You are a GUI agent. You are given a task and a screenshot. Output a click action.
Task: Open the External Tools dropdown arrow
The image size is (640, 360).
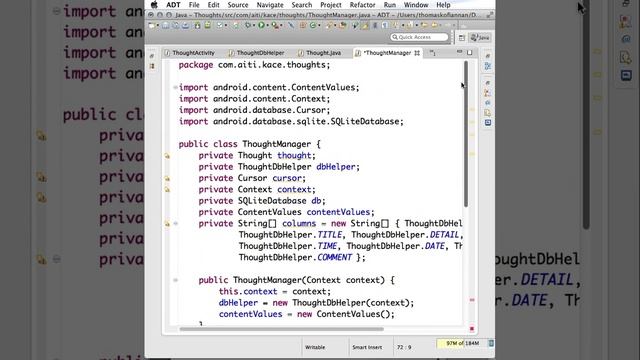pyautogui.click(x=281, y=25)
